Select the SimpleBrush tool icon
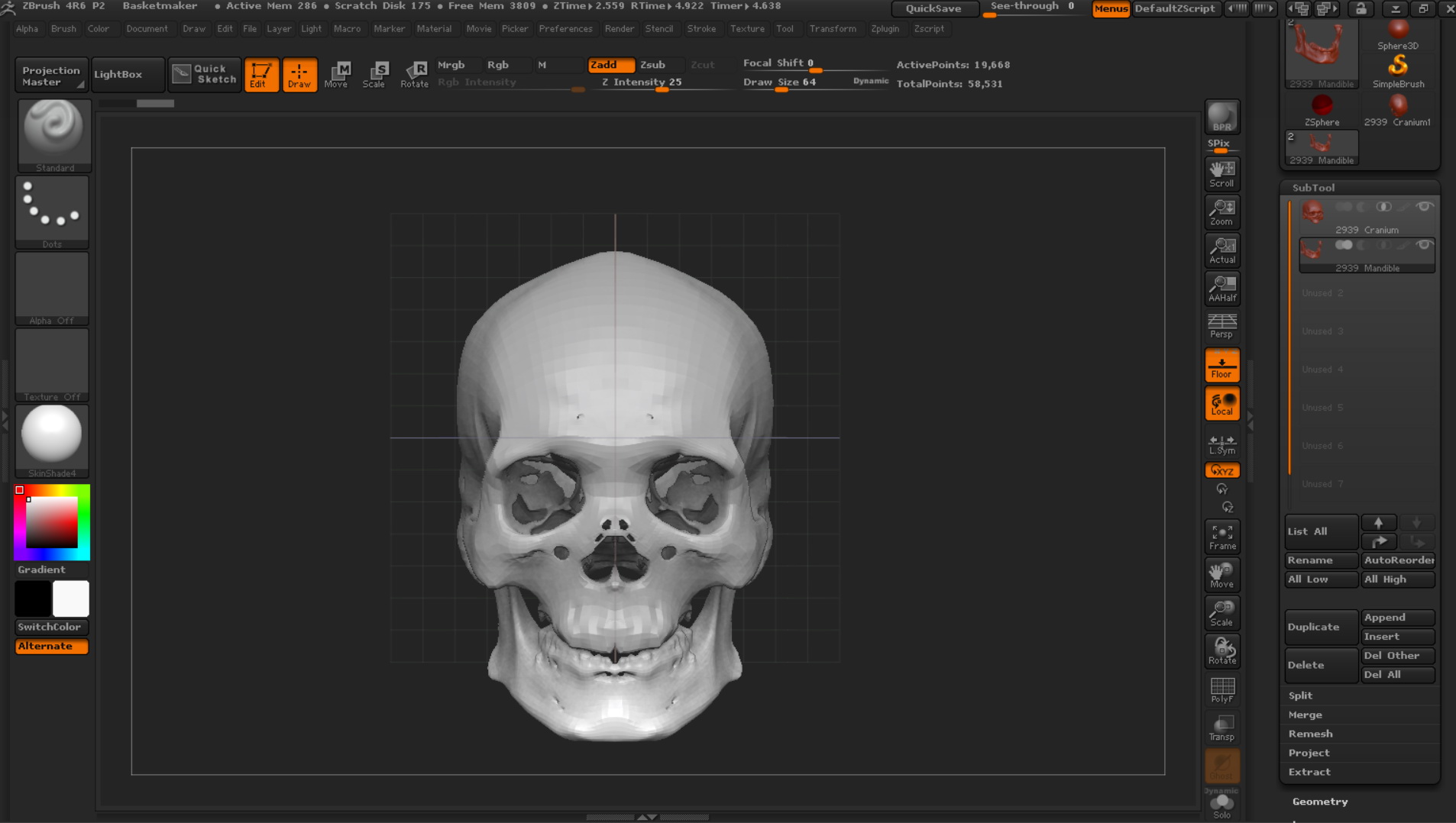 1398,71
